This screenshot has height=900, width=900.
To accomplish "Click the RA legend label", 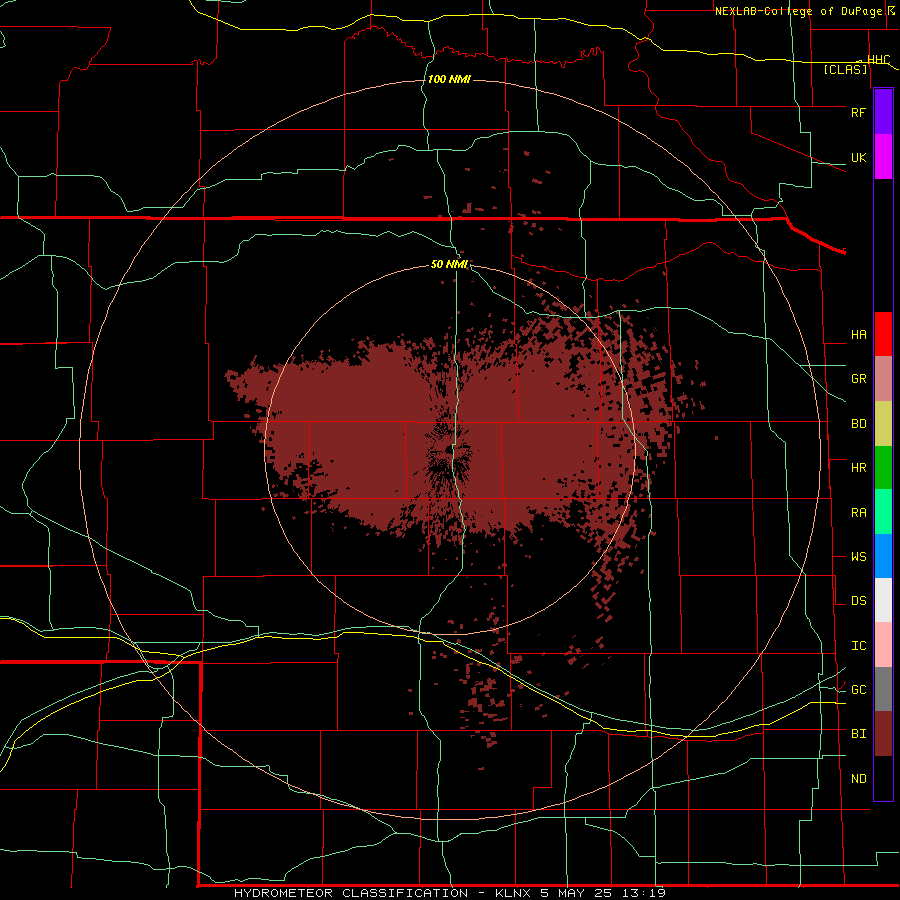I will click(x=858, y=512).
